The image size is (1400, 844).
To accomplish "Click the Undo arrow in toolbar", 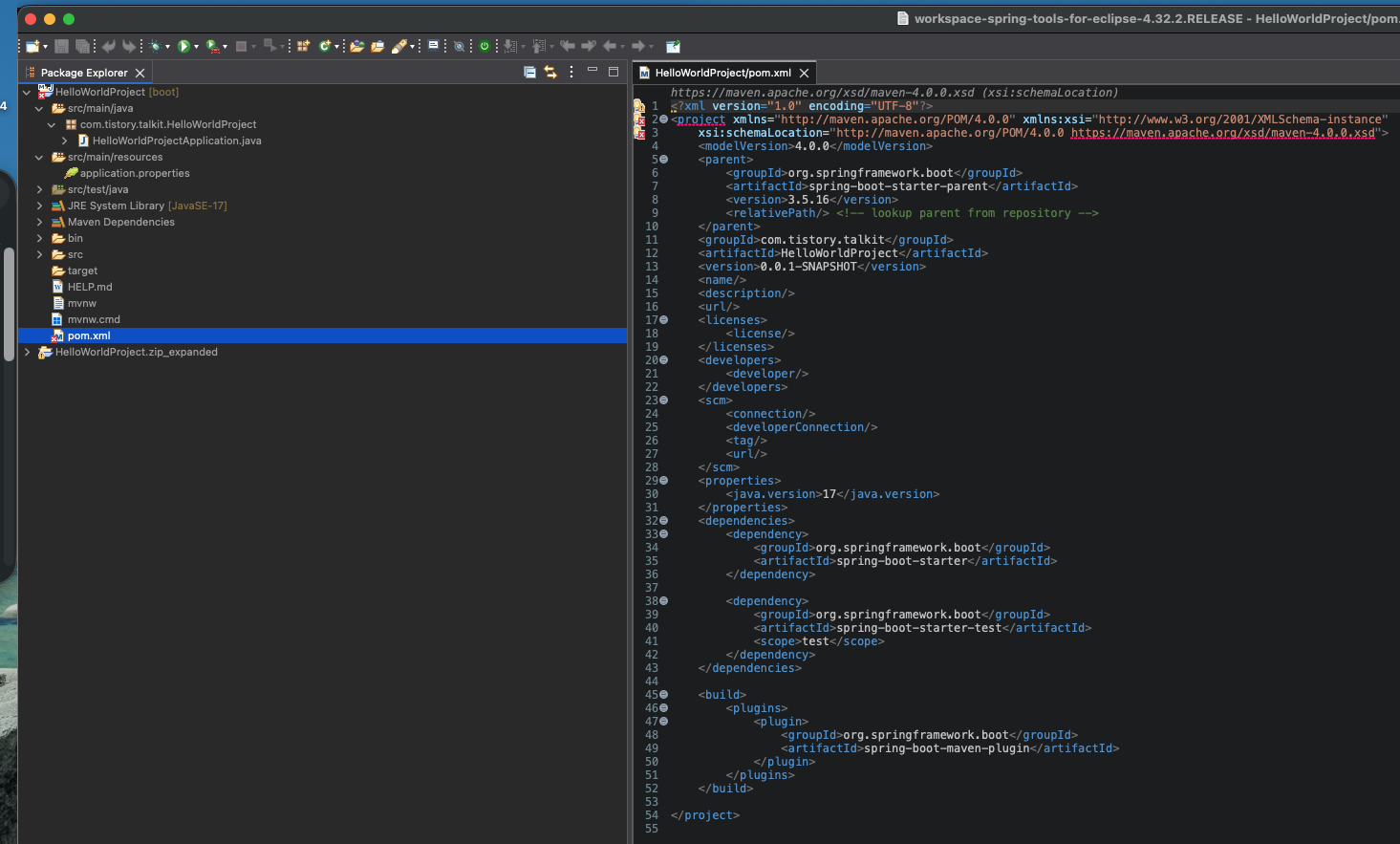I will point(109,46).
